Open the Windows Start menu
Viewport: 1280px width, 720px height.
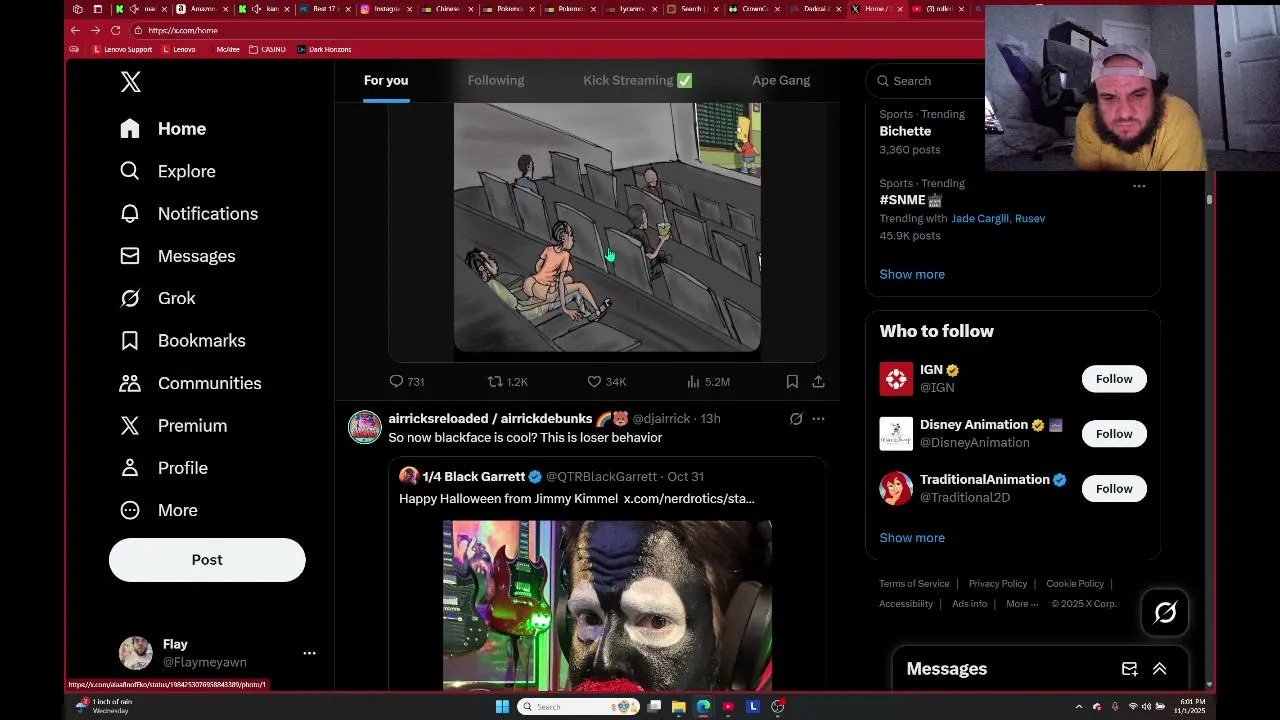pyautogui.click(x=502, y=707)
